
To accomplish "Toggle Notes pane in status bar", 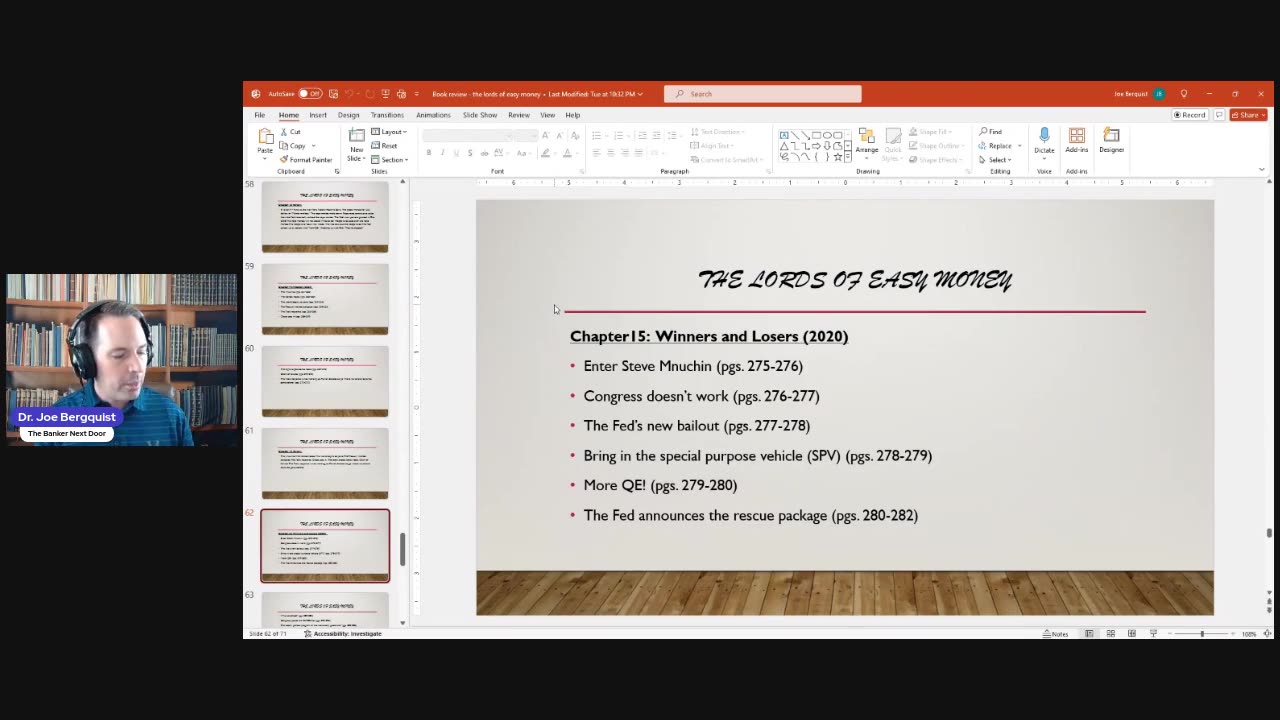I will coord(1056,634).
